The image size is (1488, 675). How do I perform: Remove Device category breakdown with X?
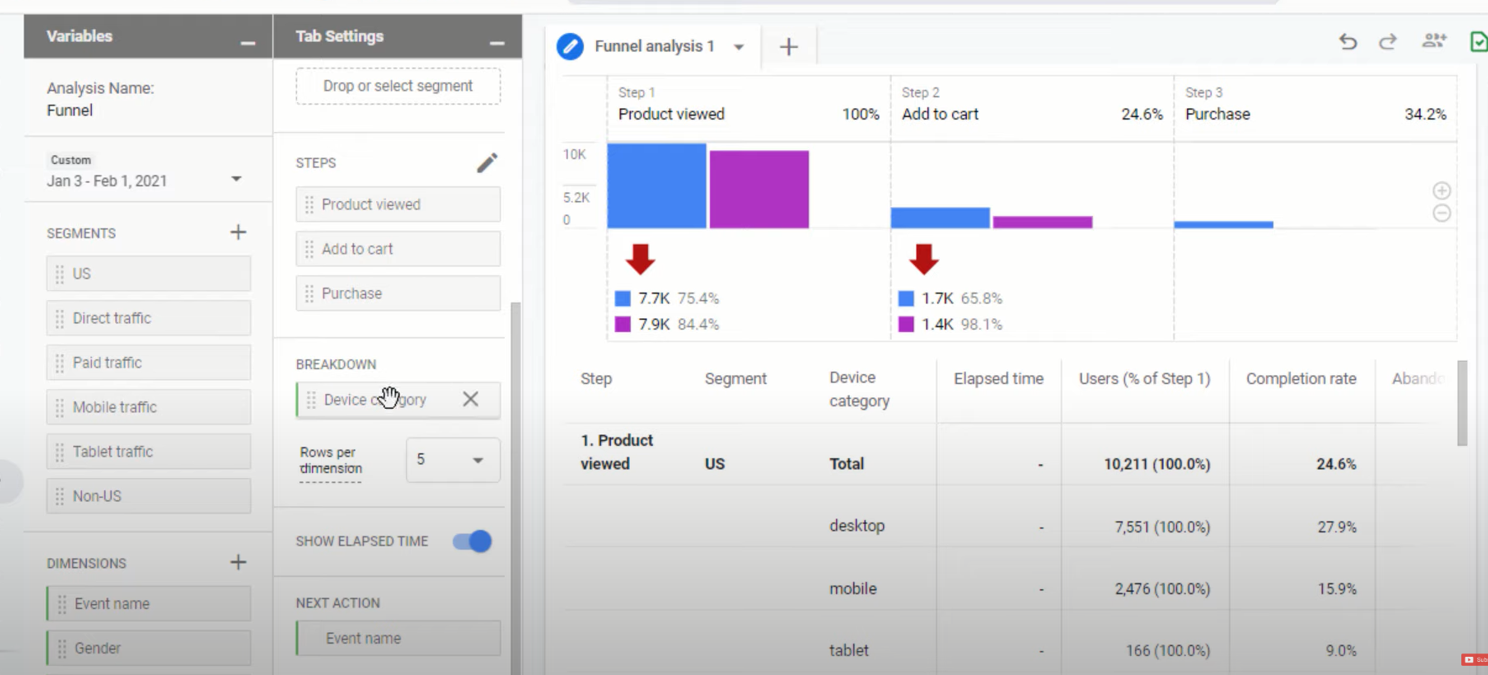[470, 399]
